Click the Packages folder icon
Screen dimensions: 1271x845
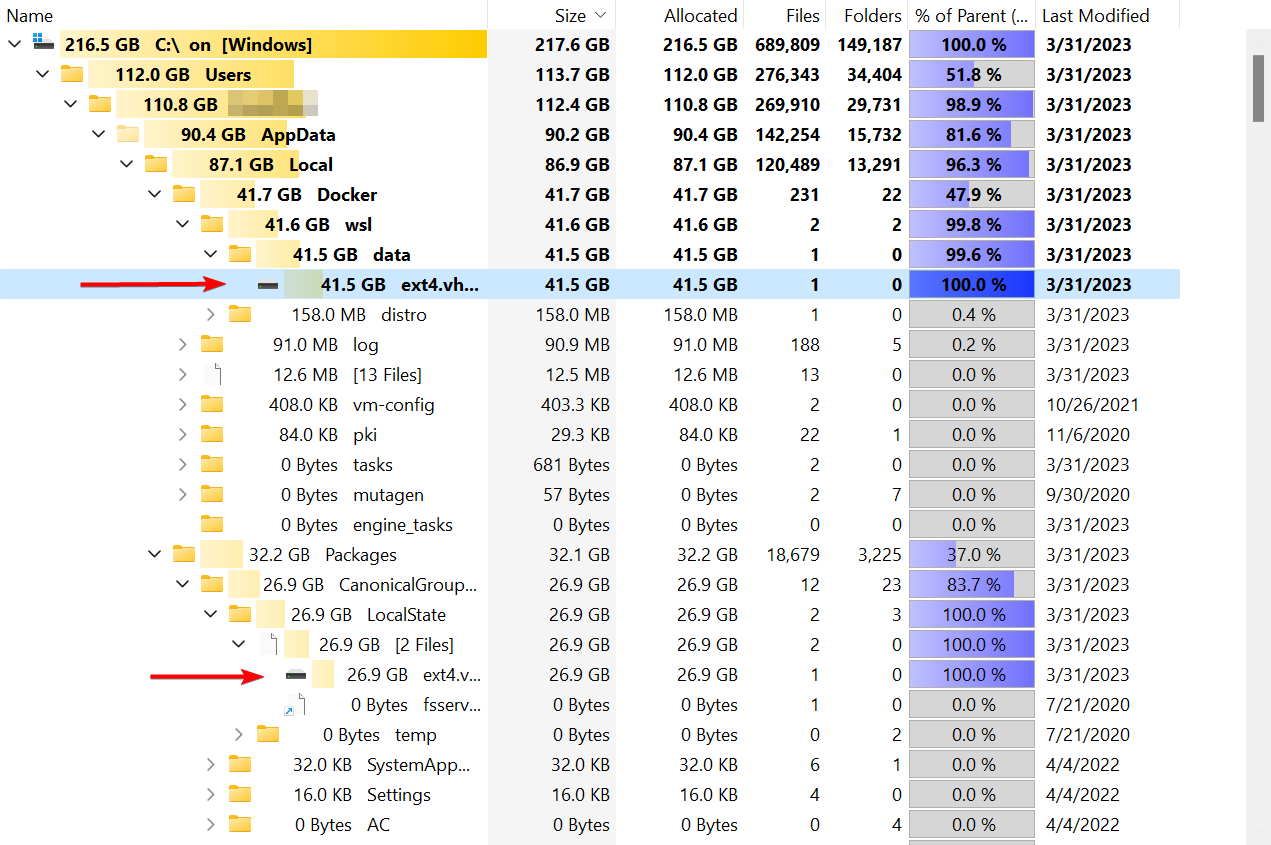point(184,554)
